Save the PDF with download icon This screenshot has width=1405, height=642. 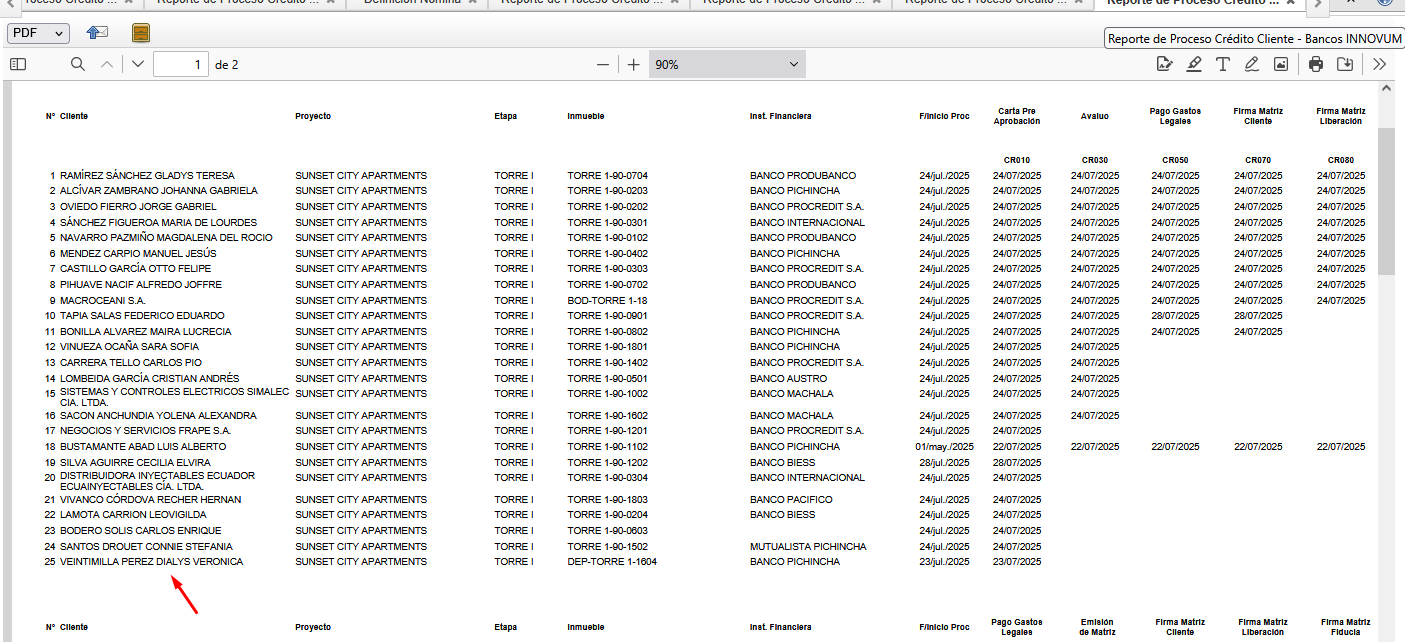pyautogui.click(x=1345, y=64)
